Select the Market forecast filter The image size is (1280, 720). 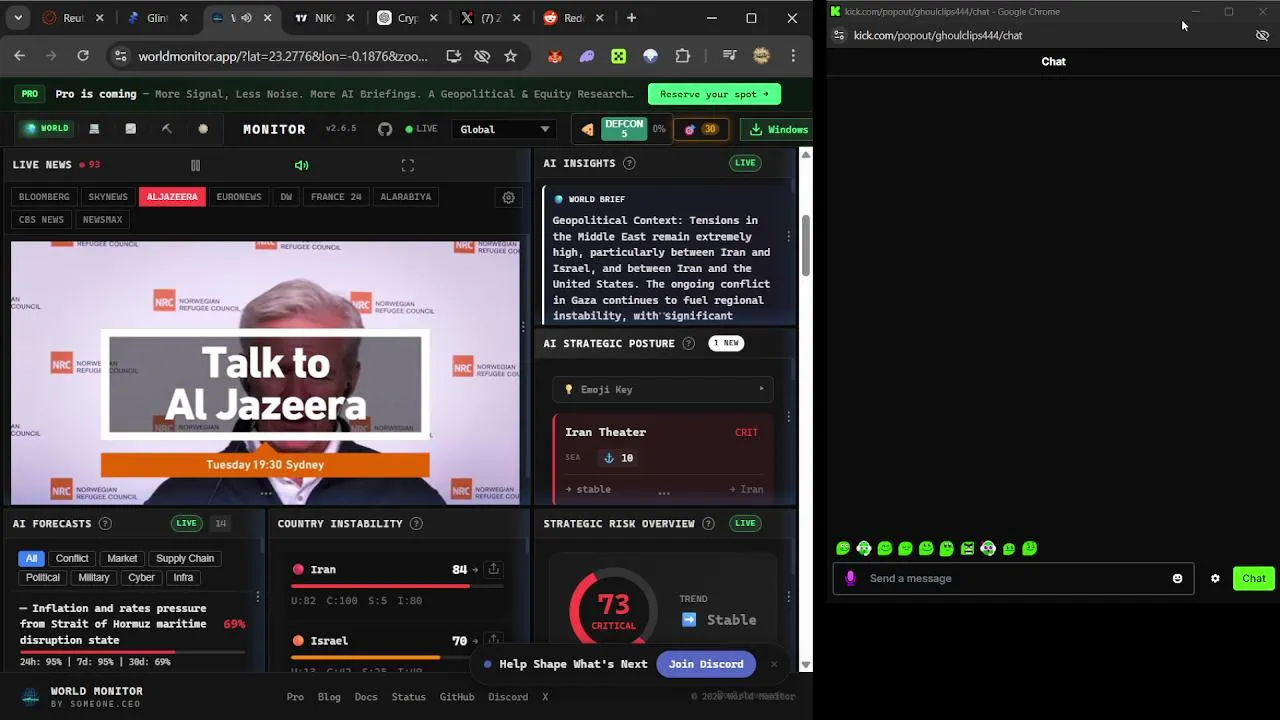coord(122,559)
